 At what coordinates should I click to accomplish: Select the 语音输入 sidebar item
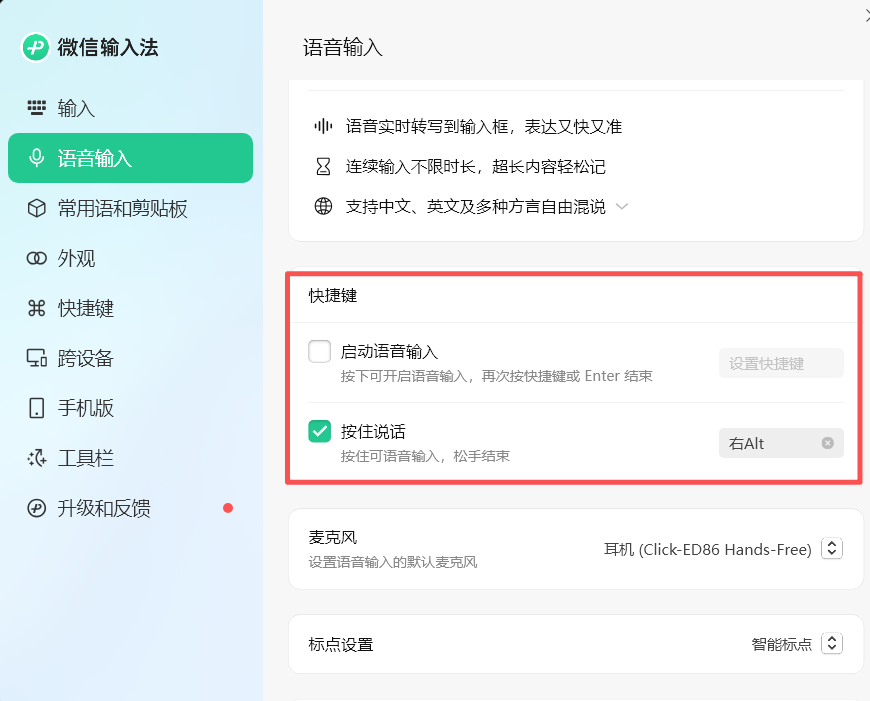click(x=130, y=158)
